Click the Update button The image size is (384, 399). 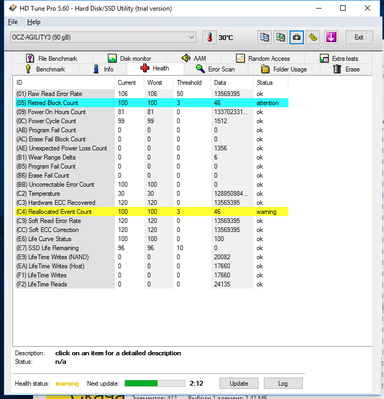coord(239,383)
